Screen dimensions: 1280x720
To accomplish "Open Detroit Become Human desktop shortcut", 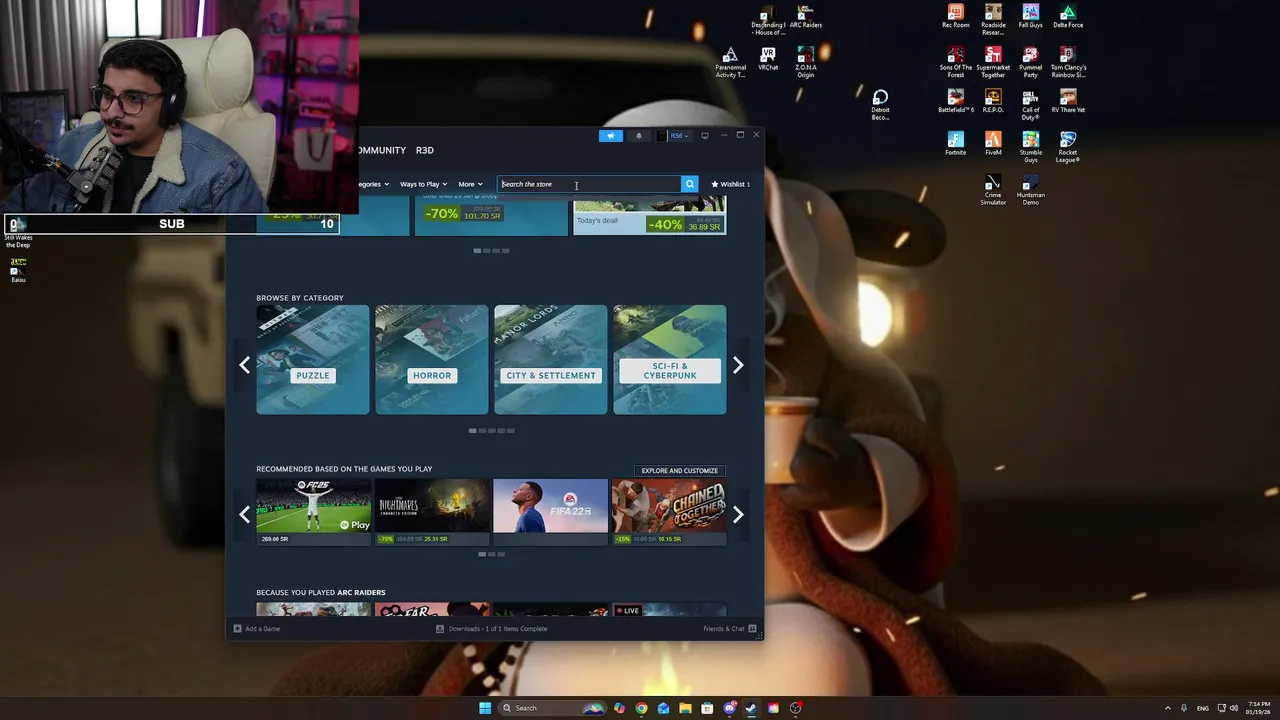I will coord(880,105).
